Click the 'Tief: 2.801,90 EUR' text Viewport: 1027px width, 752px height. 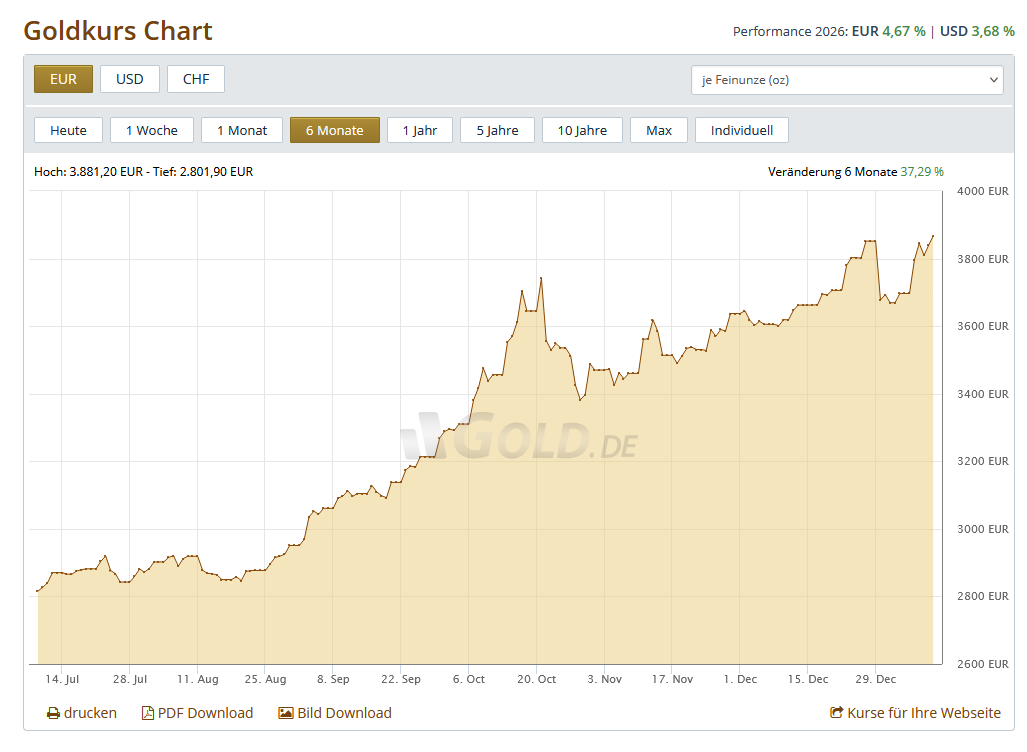point(203,172)
